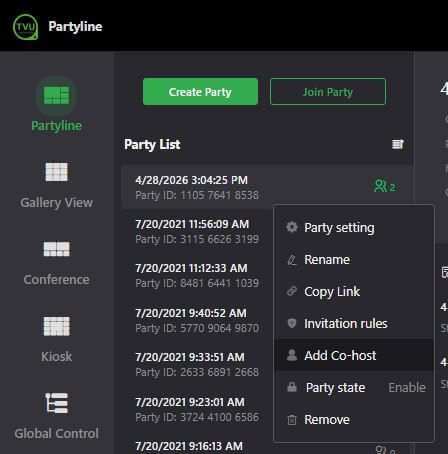The image size is (448, 454).
Task: Open Global Control icon
Action: click(56, 403)
